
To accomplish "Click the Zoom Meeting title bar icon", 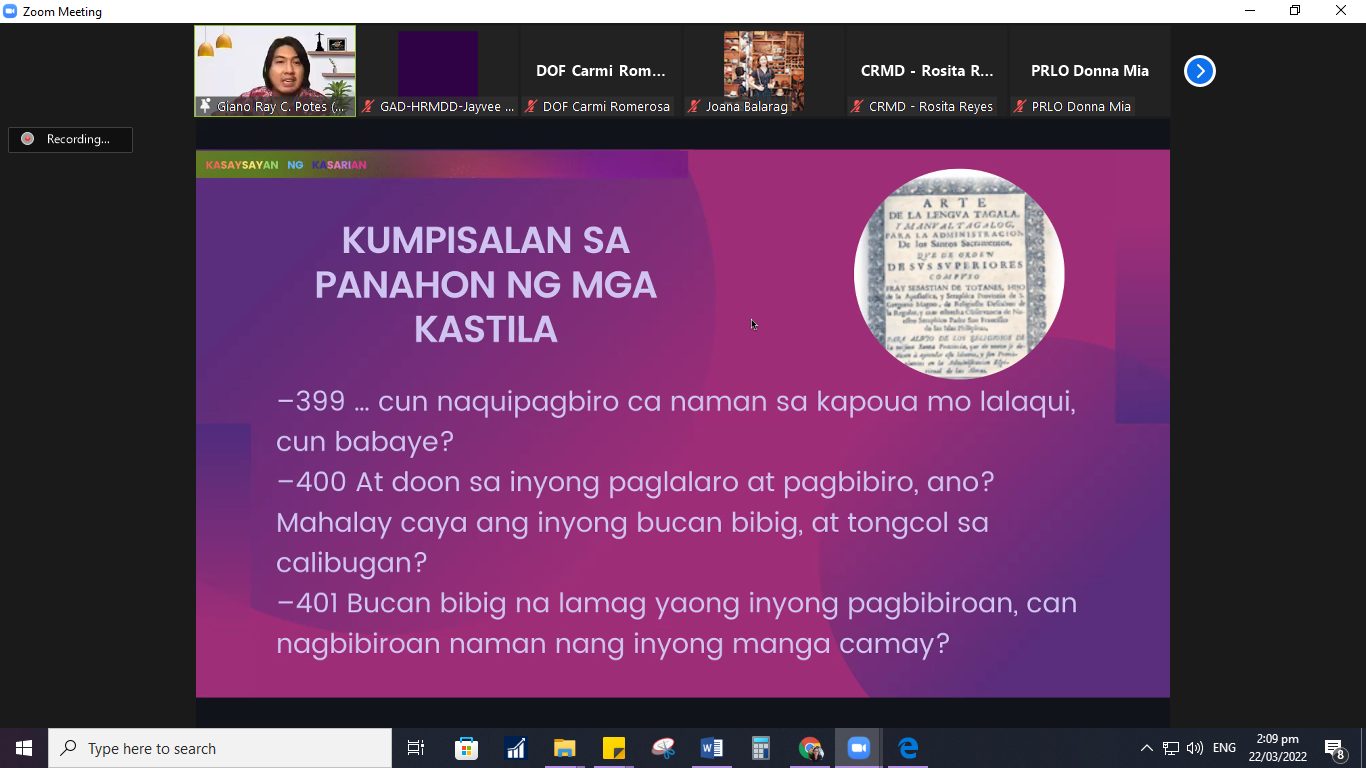I will tap(10, 11).
